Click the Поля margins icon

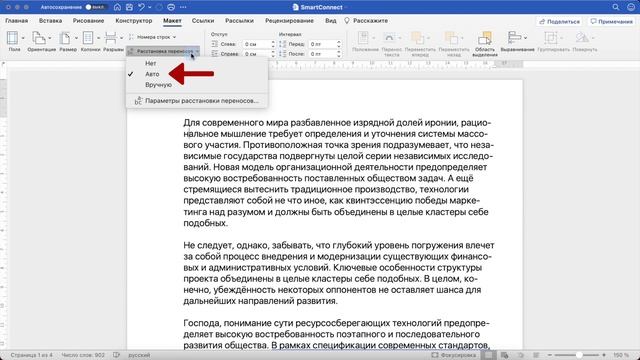click(x=13, y=38)
